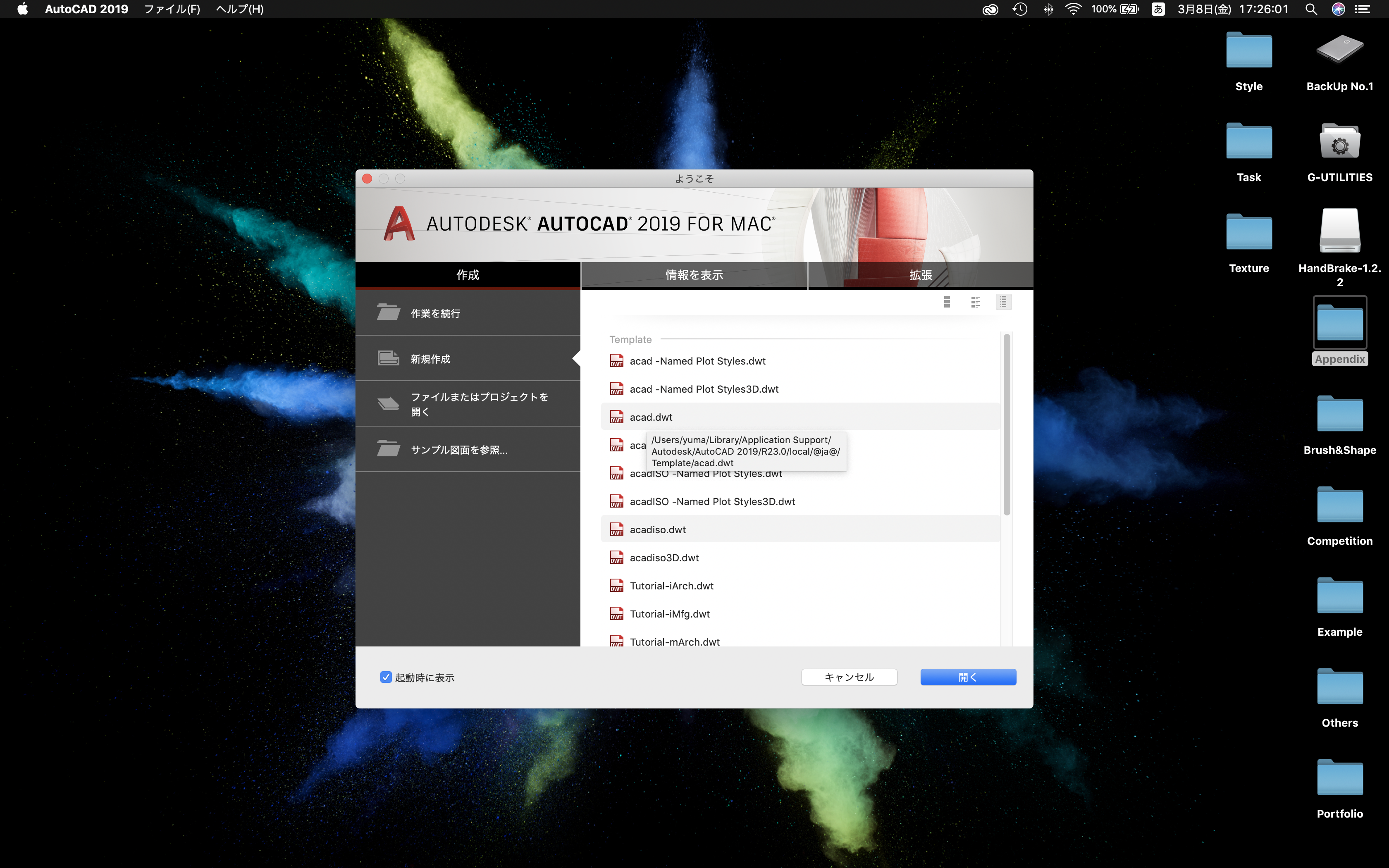Select the G-UTILITIES folder icon
The width and height of the screenshot is (1389, 868).
pyautogui.click(x=1340, y=141)
